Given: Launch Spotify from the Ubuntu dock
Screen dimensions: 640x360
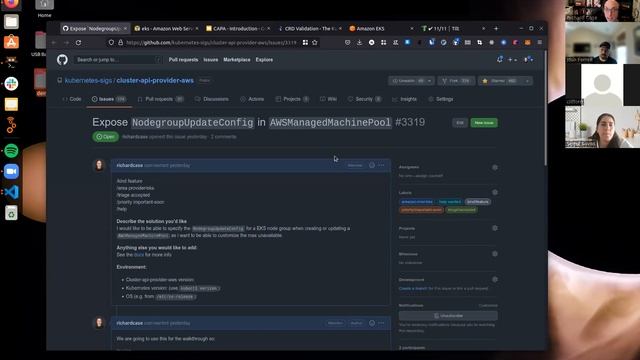Looking at the screenshot, I should [x=11, y=151].
